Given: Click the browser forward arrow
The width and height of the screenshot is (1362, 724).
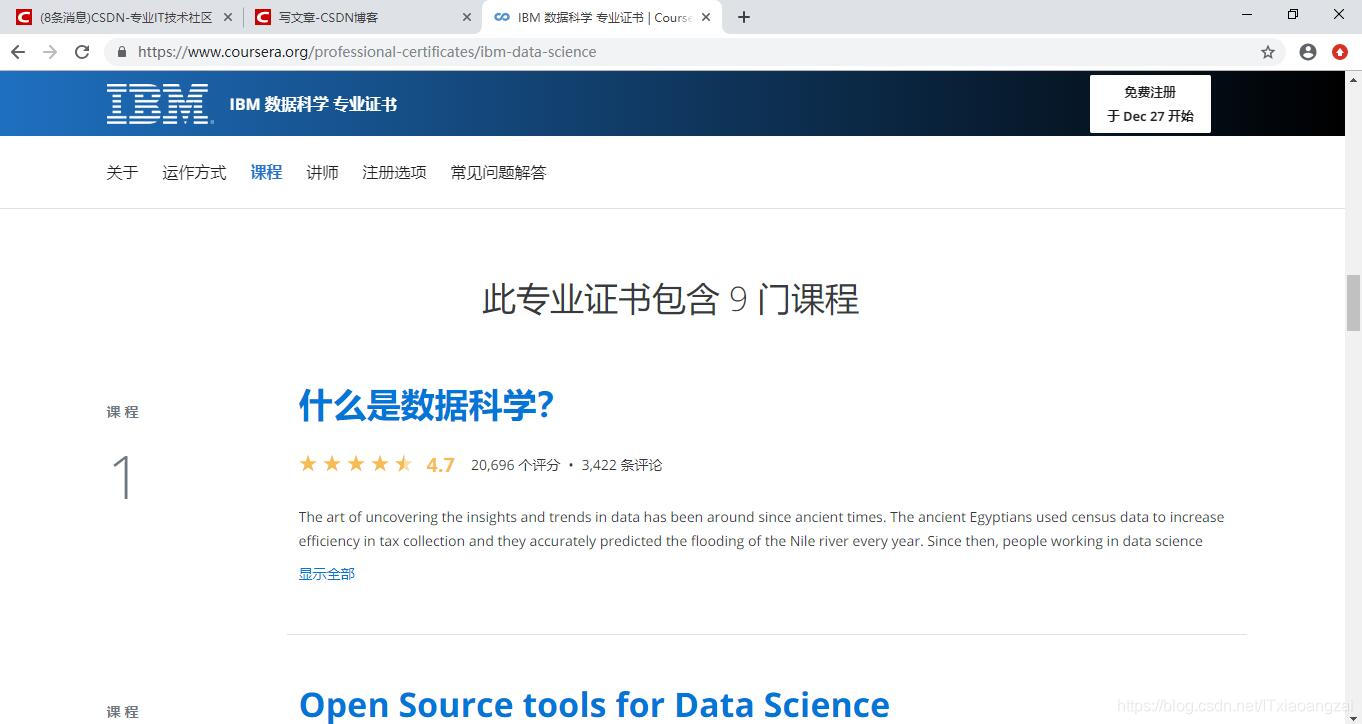Looking at the screenshot, I should click(x=50, y=52).
